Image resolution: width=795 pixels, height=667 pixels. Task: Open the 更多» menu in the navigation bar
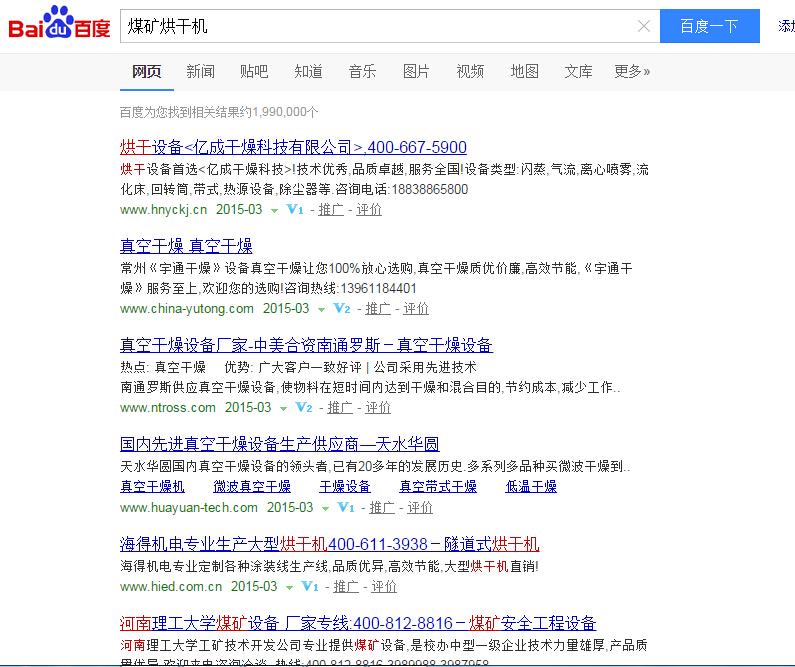(632, 71)
